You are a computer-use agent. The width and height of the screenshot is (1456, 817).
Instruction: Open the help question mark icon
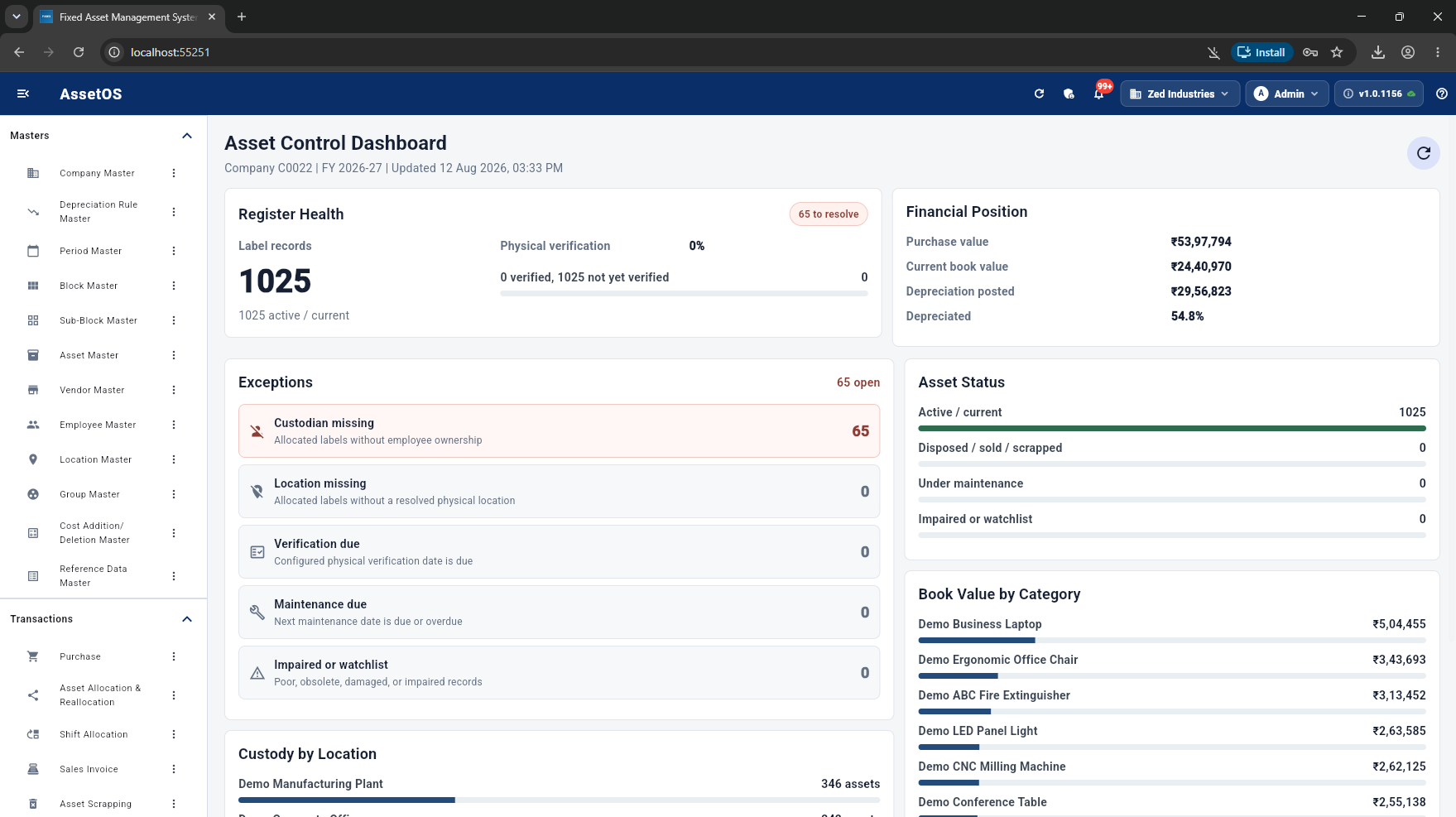(x=1442, y=94)
